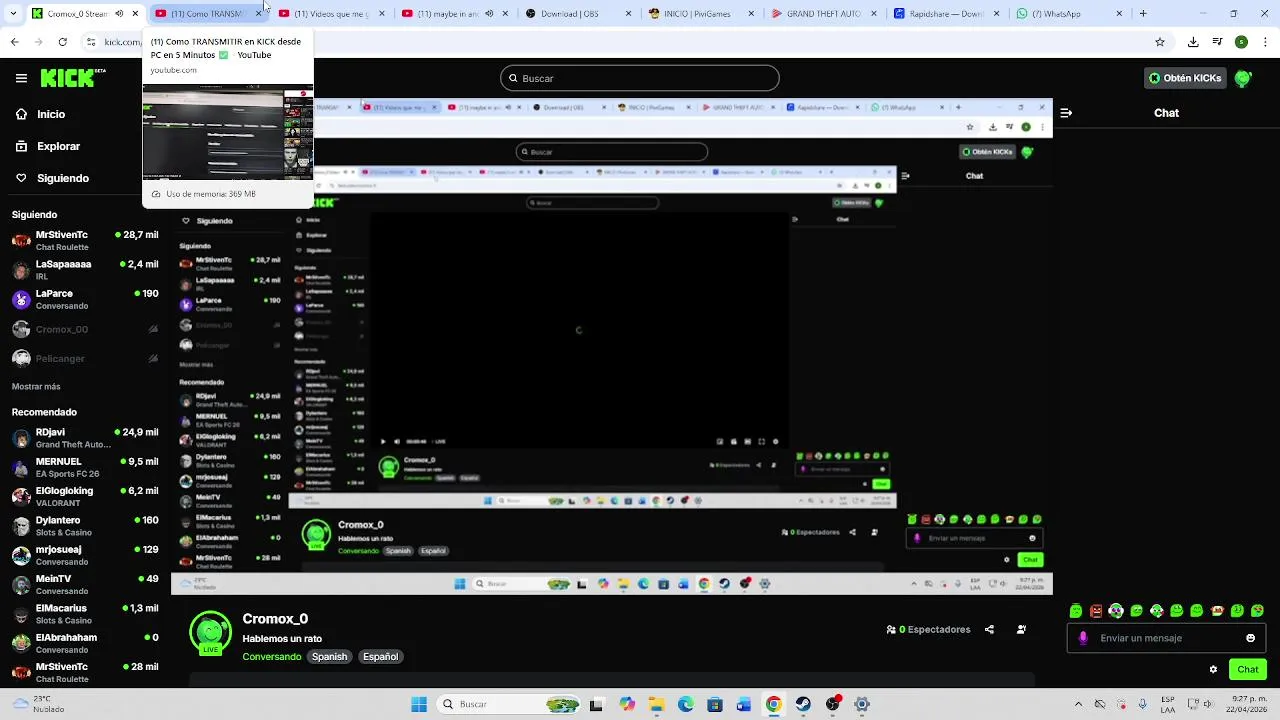Open chat settings gear icon
Screen dimensions: 1280x720
click(x=1213, y=670)
